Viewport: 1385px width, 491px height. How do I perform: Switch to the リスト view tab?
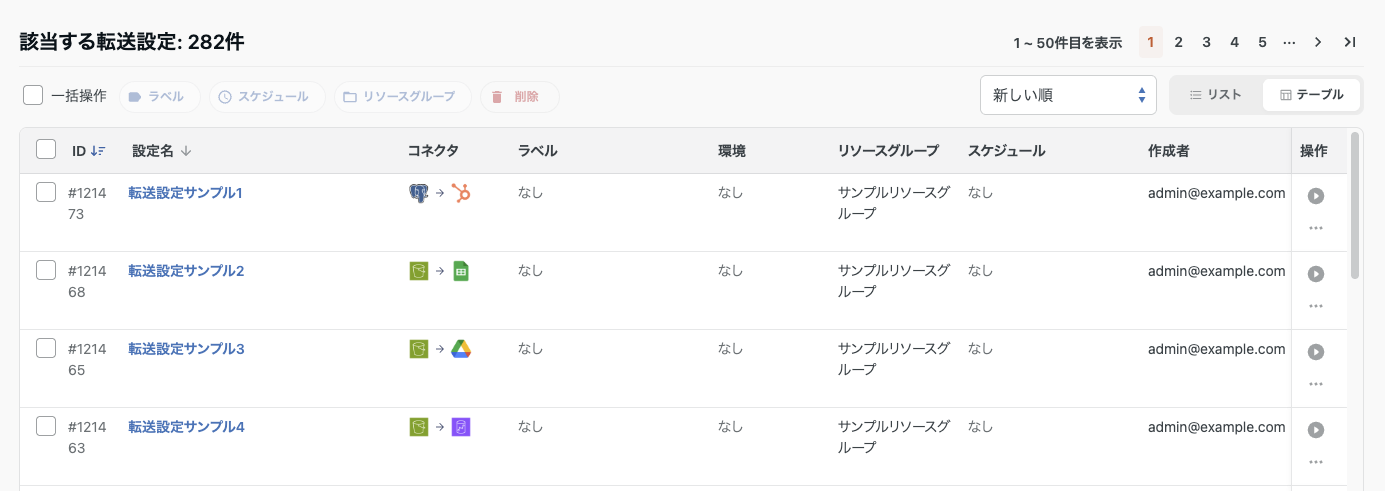click(x=1216, y=95)
